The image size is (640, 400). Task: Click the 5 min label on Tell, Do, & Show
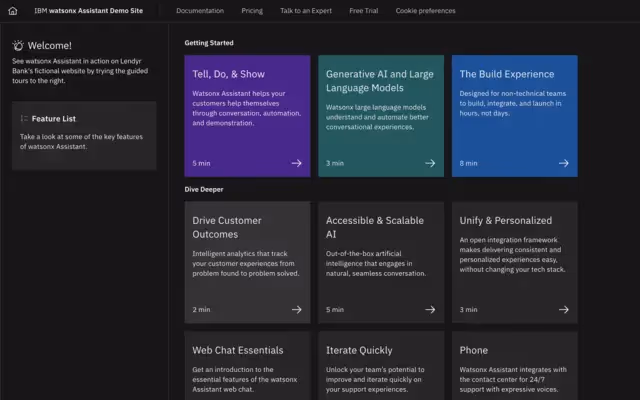coord(201,163)
